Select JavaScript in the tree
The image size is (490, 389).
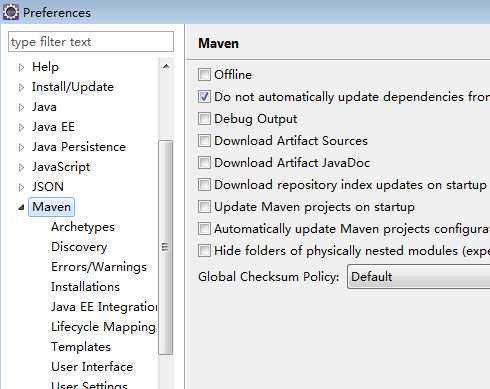click(61, 167)
